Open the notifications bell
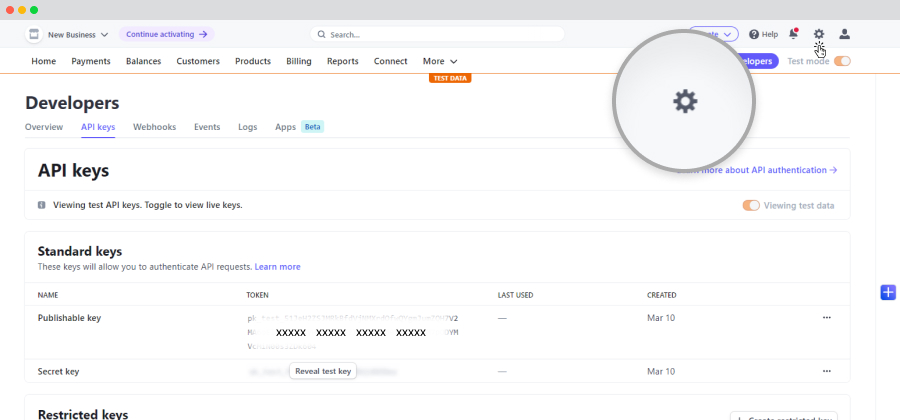 (793, 34)
